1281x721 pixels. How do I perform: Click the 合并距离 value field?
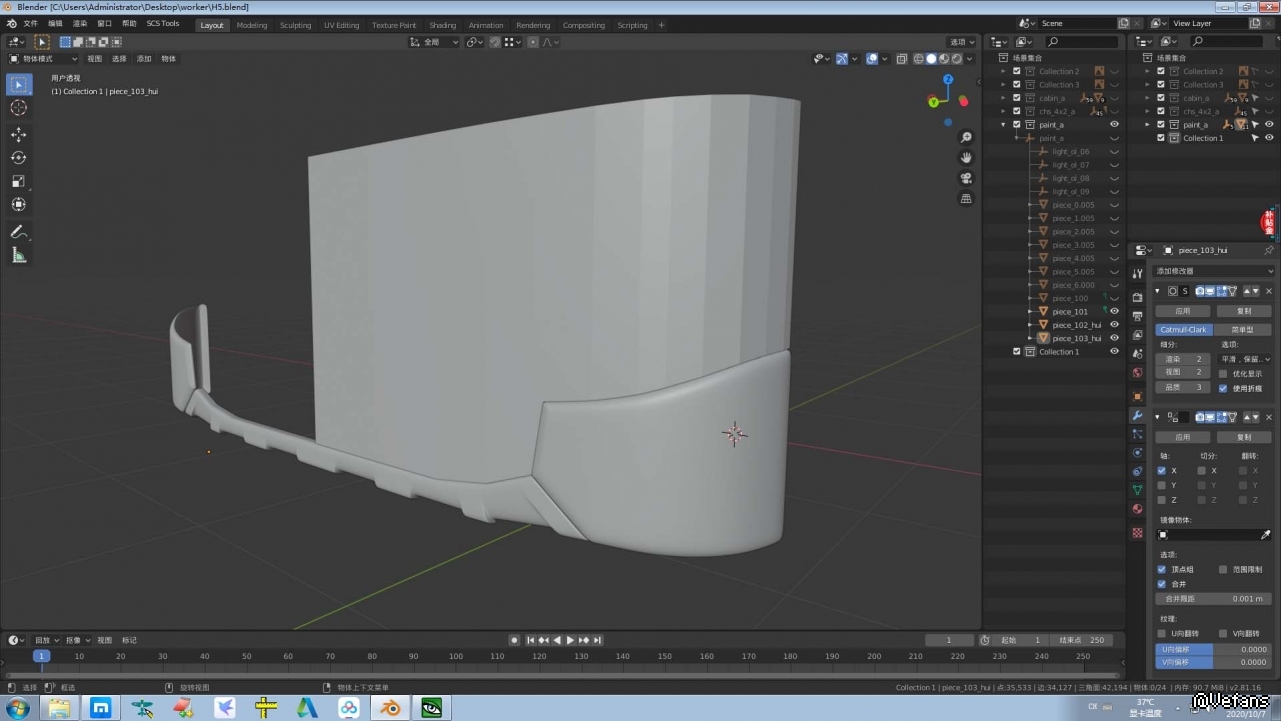tap(1213, 599)
